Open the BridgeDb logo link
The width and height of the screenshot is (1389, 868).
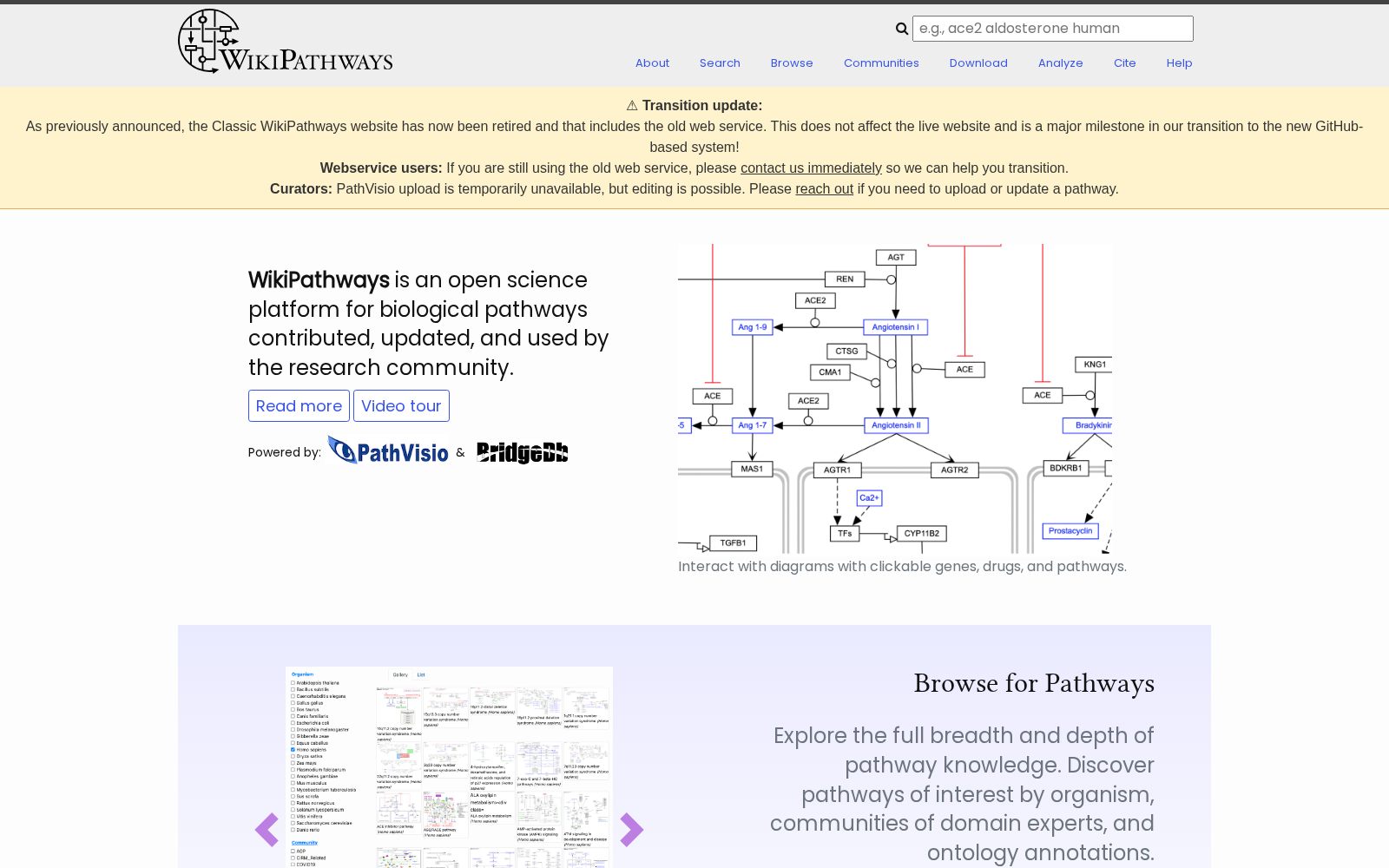522,452
